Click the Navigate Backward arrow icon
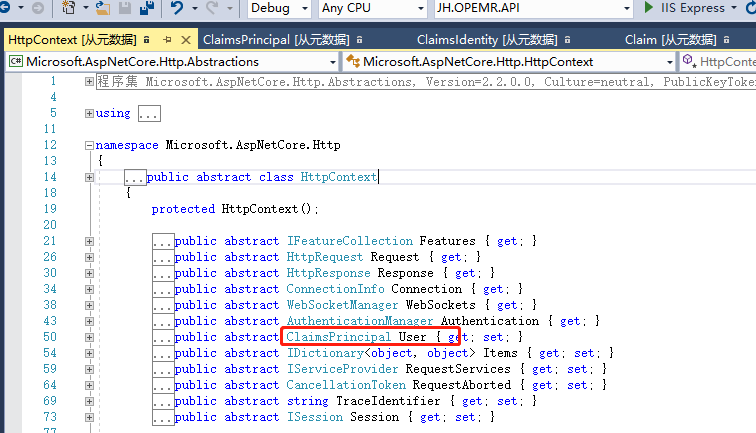The width and height of the screenshot is (756, 433). coord(5,8)
